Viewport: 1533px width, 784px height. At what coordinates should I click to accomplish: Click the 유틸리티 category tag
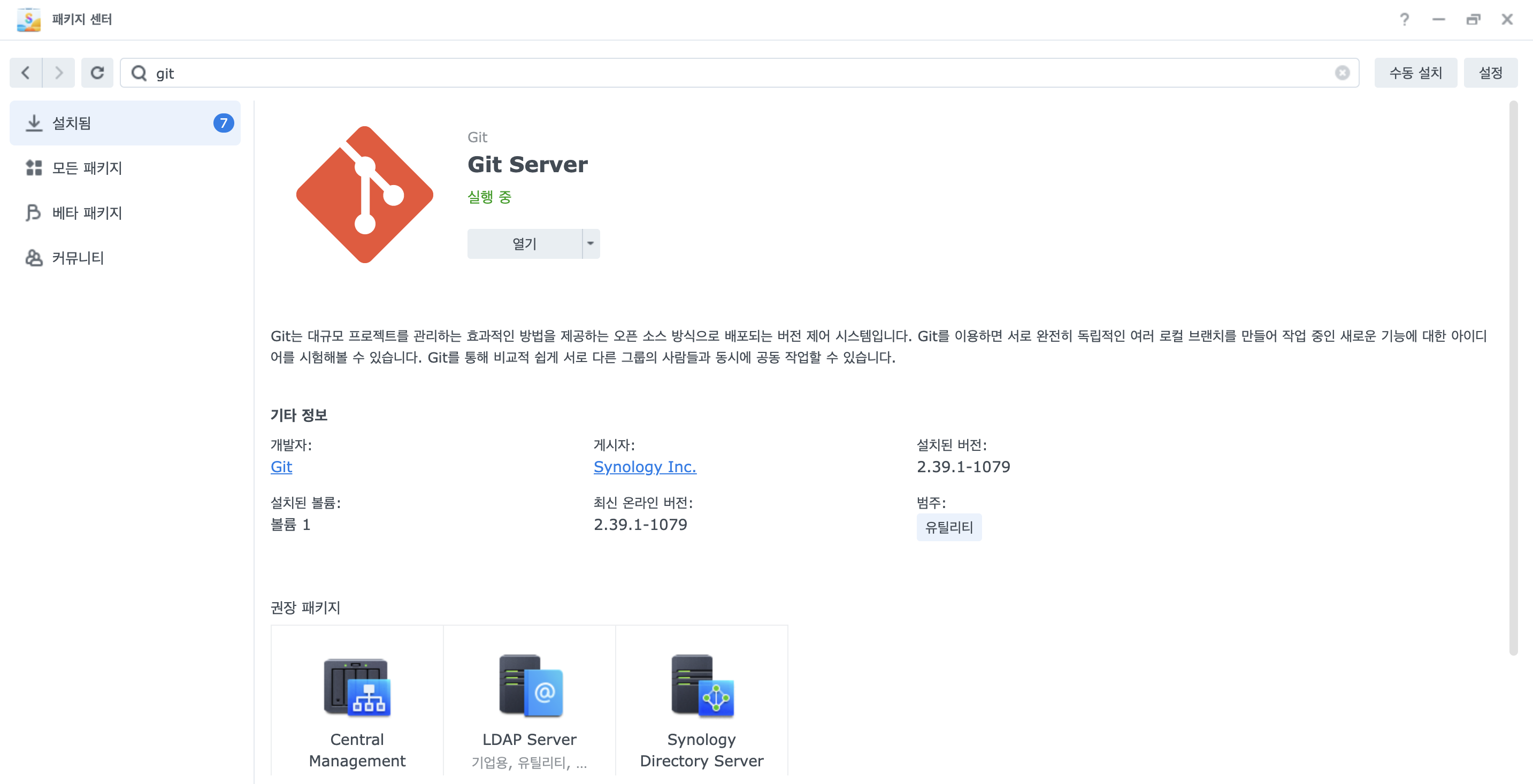coord(948,527)
